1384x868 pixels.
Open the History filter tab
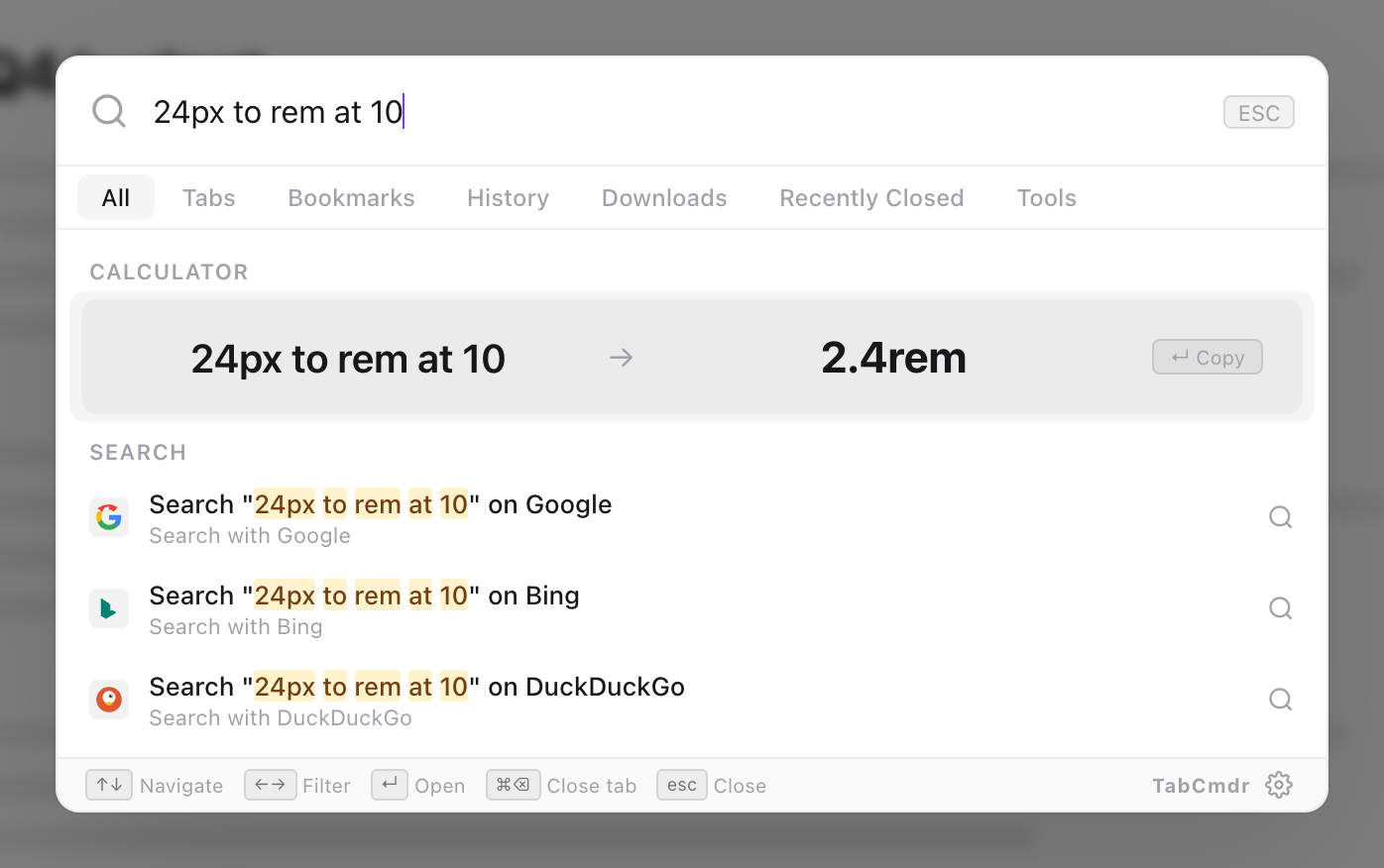pyautogui.click(x=509, y=197)
